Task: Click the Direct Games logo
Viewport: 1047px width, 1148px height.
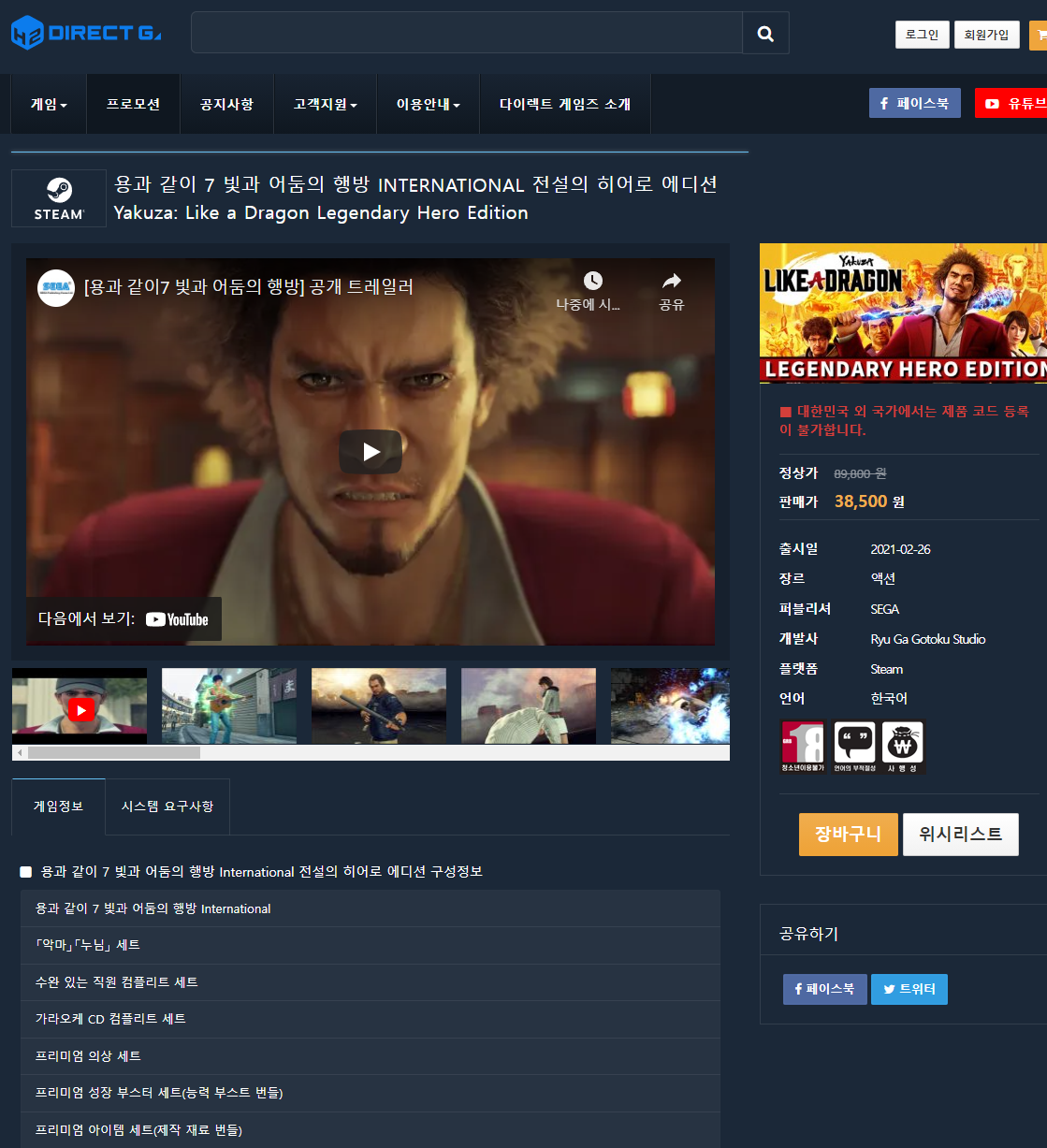Action: coord(86,33)
